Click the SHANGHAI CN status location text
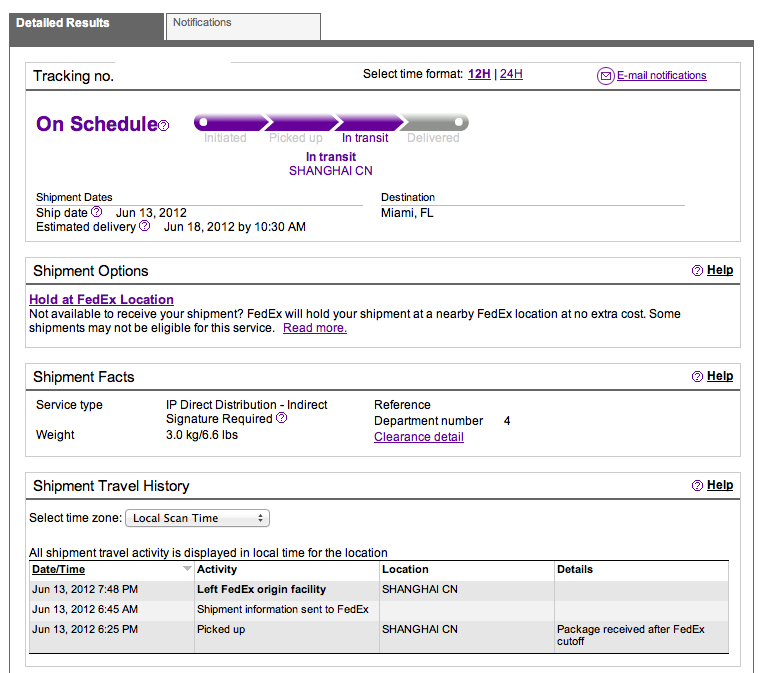The image size is (779, 673). [x=330, y=171]
